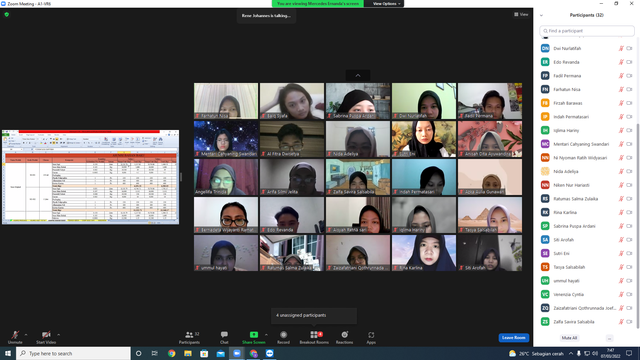
Task: Open the Reactions menu
Action: [344, 337]
